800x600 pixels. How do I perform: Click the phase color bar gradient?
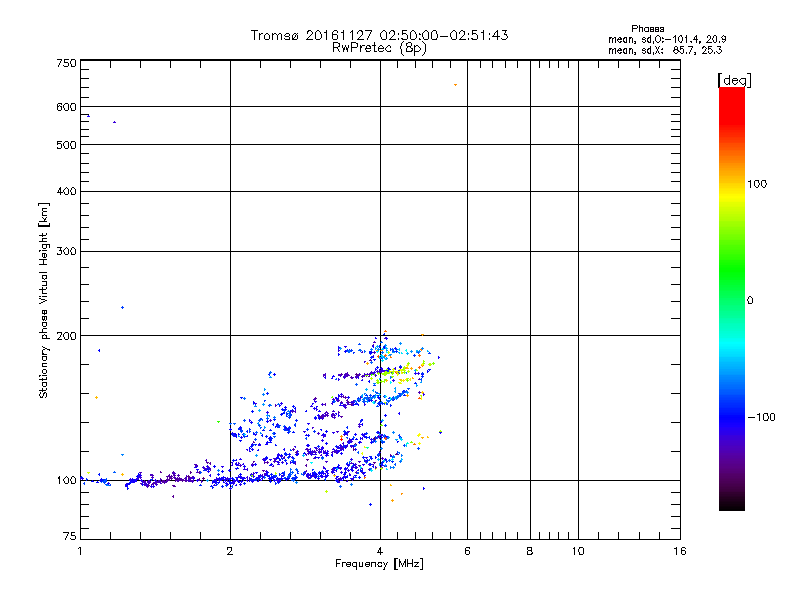point(732,298)
